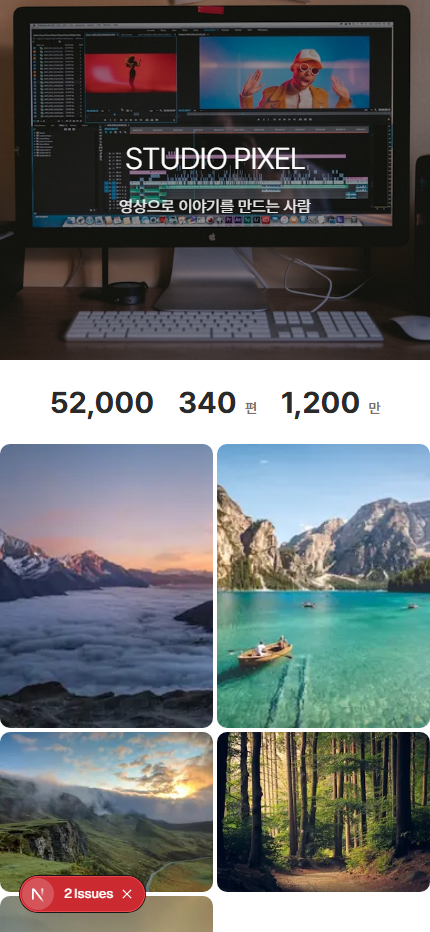The height and width of the screenshot is (932, 430).
Task: Click the red silhouette dancer preview window
Action: tap(131, 73)
